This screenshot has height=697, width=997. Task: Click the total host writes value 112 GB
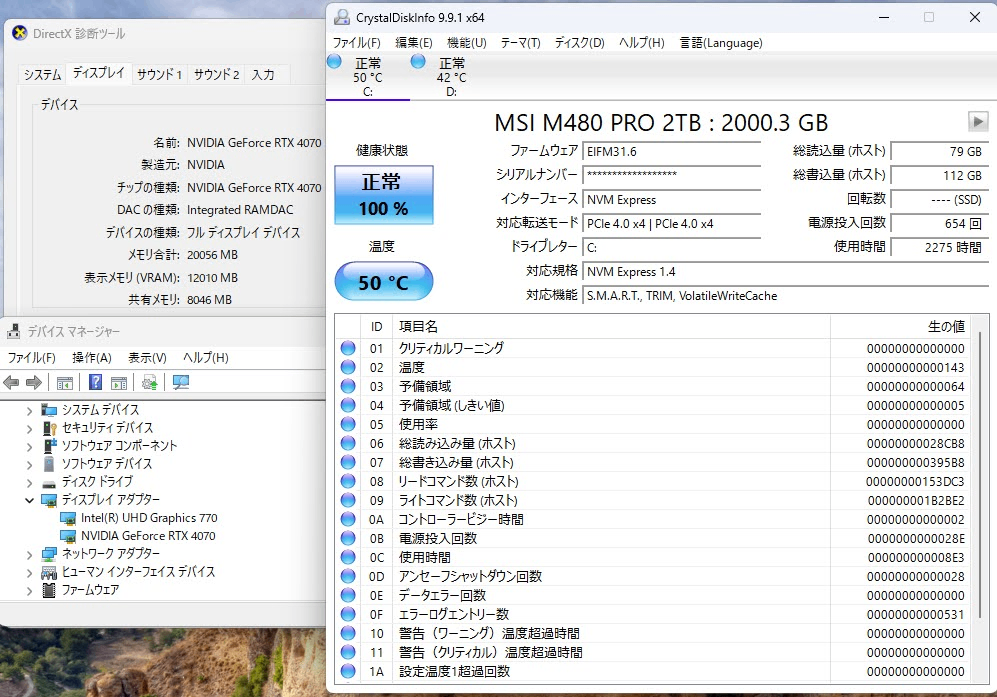[x=940, y=175]
